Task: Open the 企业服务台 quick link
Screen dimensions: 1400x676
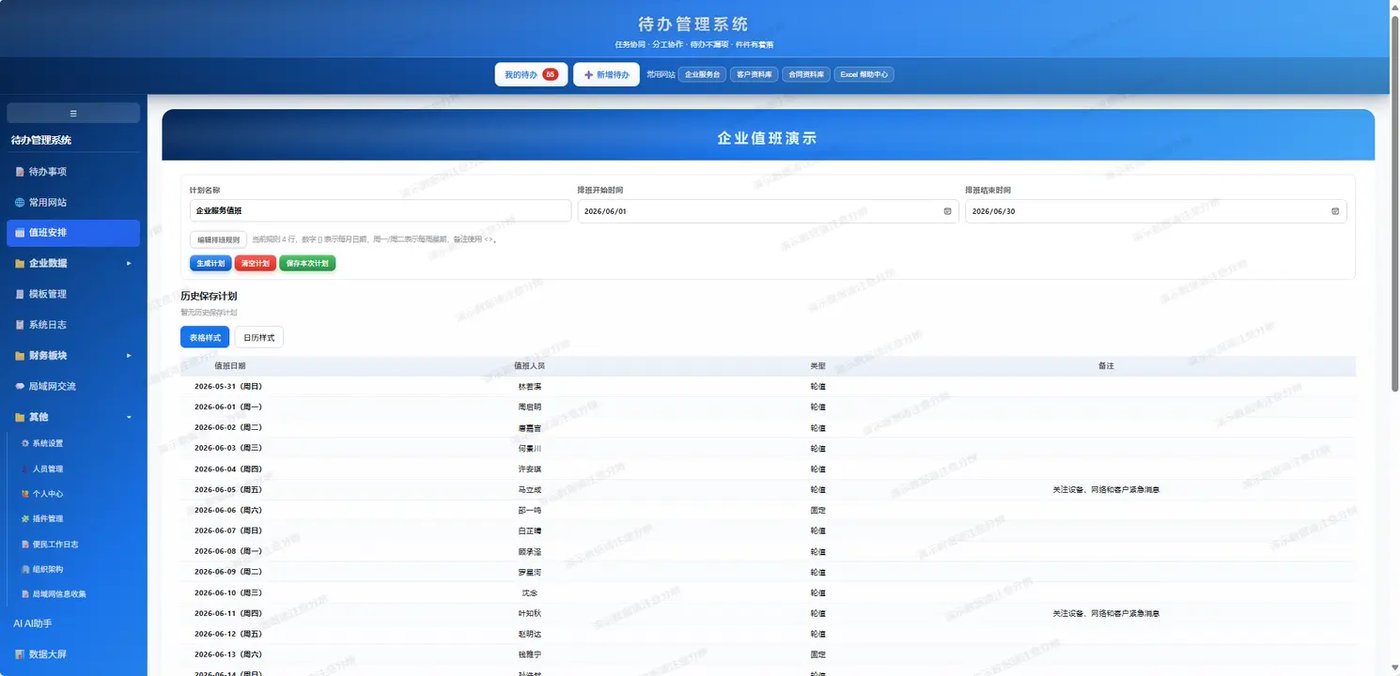Action: [702, 75]
